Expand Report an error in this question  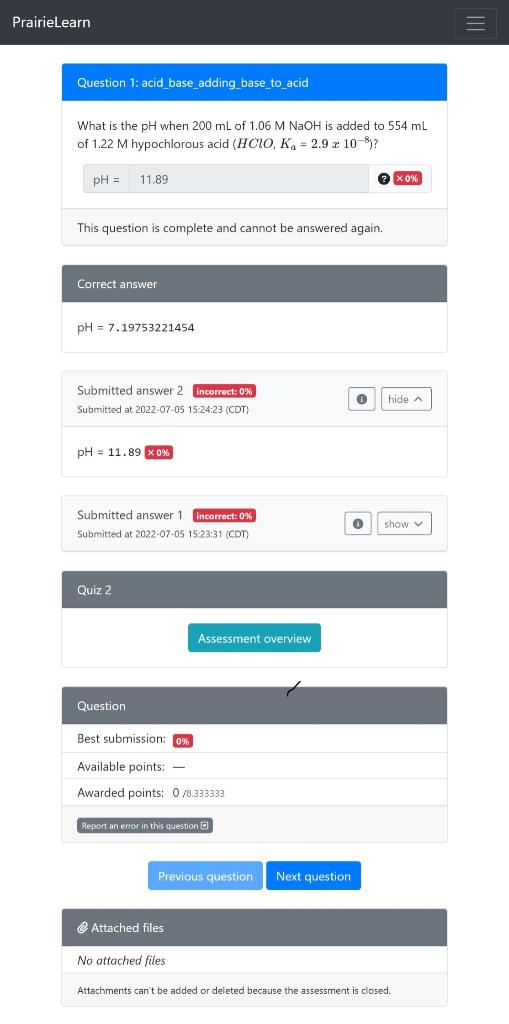[145, 826]
